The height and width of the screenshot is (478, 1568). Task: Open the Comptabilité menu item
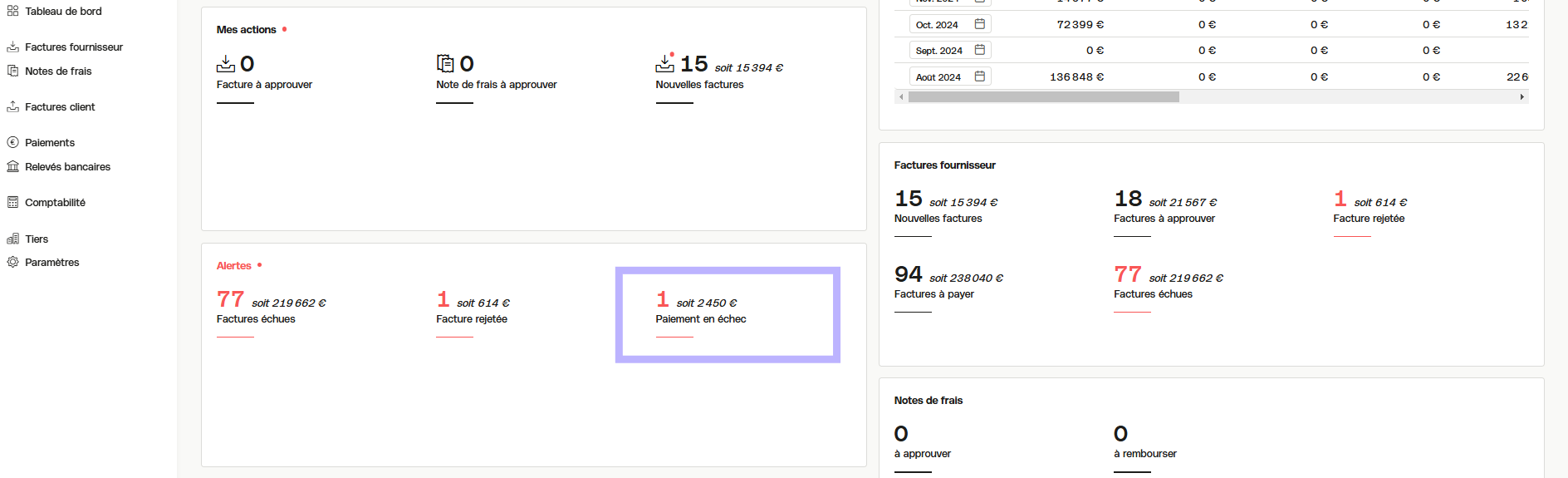pyautogui.click(x=55, y=202)
